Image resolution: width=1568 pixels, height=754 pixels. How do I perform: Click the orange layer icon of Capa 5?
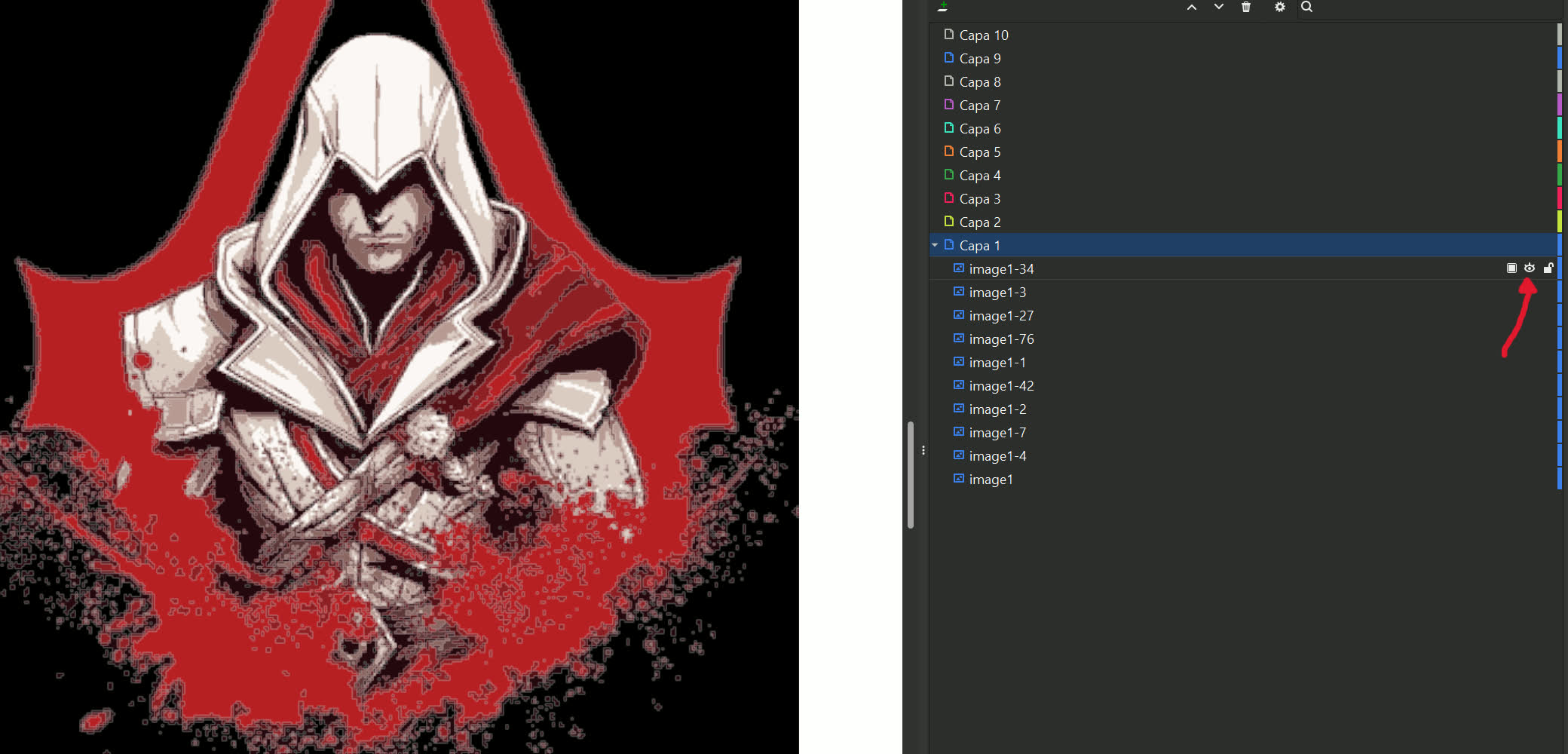949,151
